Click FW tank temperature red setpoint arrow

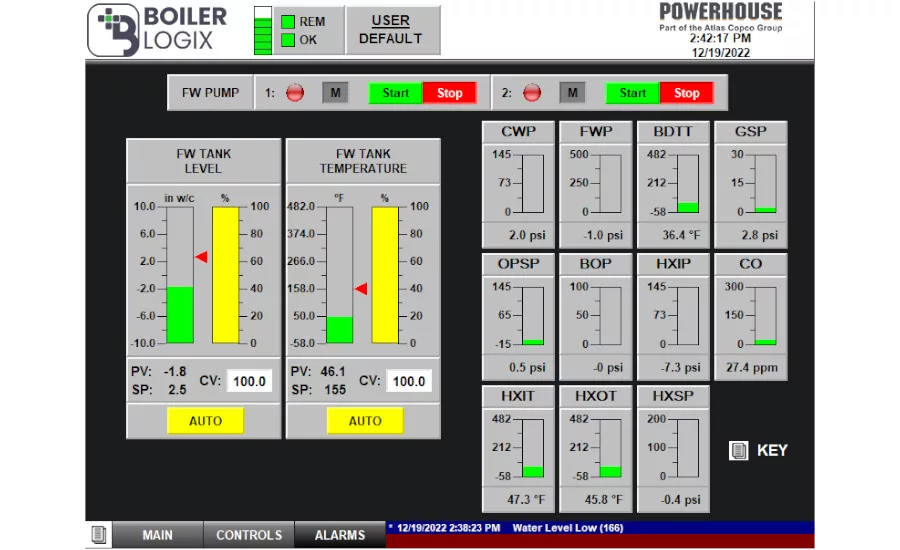pyautogui.click(x=361, y=288)
